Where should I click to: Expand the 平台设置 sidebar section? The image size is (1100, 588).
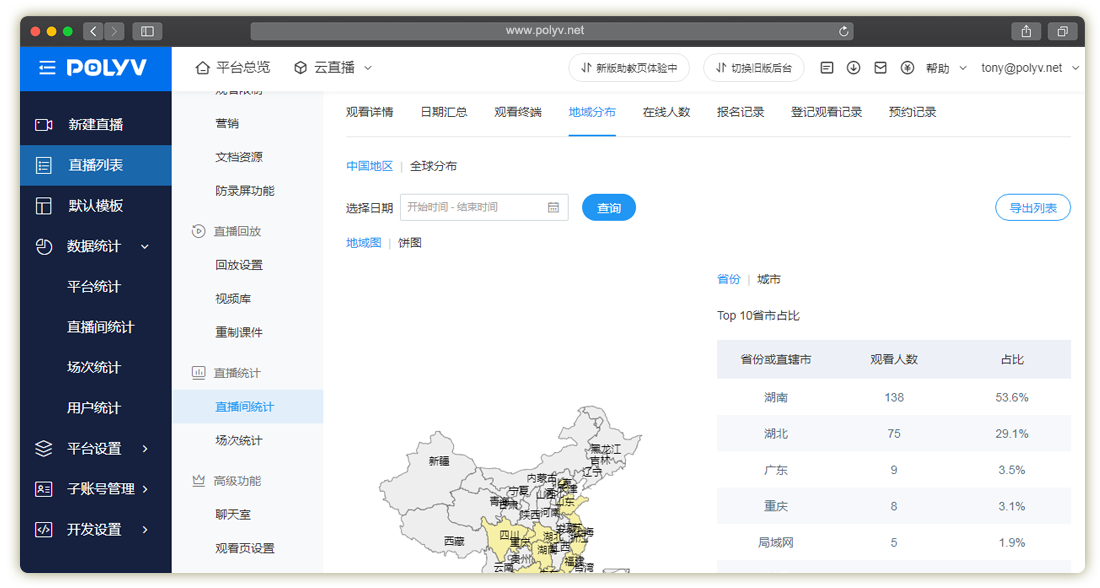click(94, 449)
